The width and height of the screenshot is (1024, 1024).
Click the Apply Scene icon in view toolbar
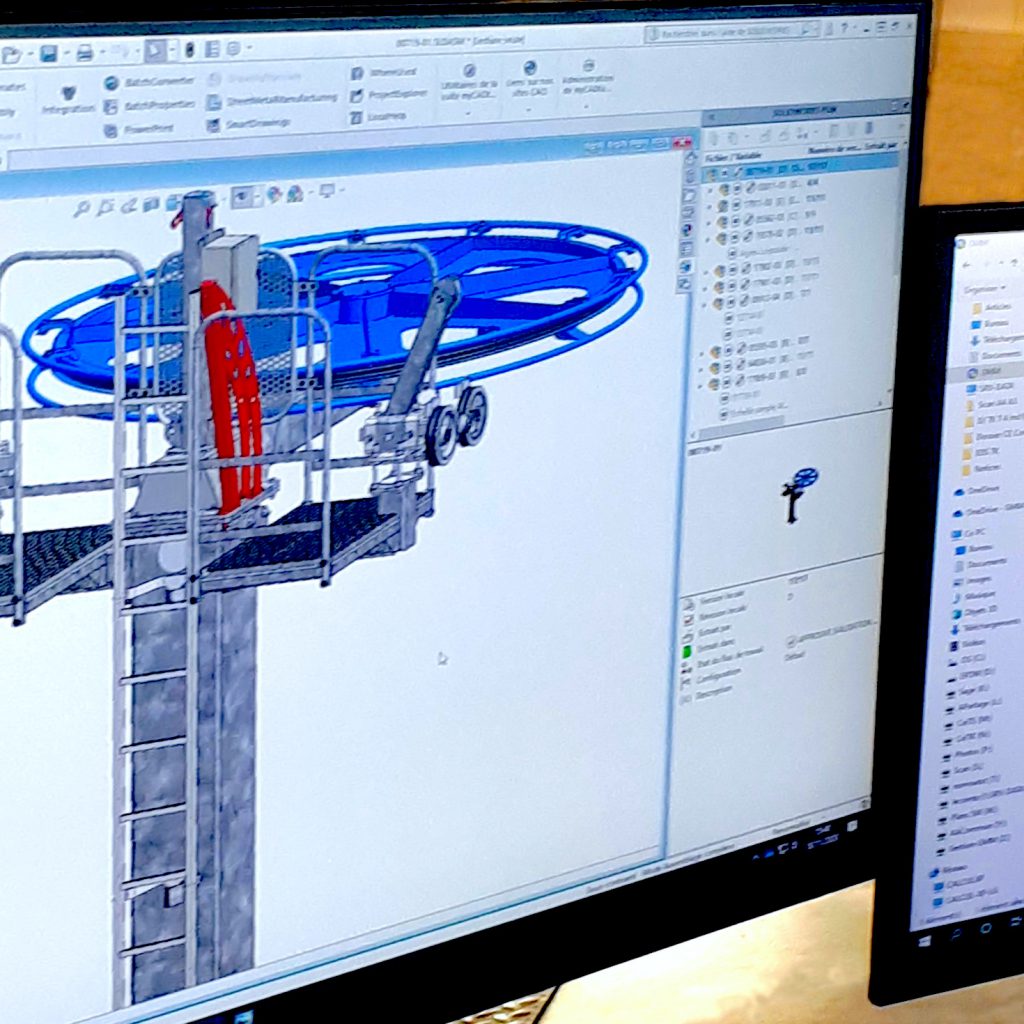[295, 193]
